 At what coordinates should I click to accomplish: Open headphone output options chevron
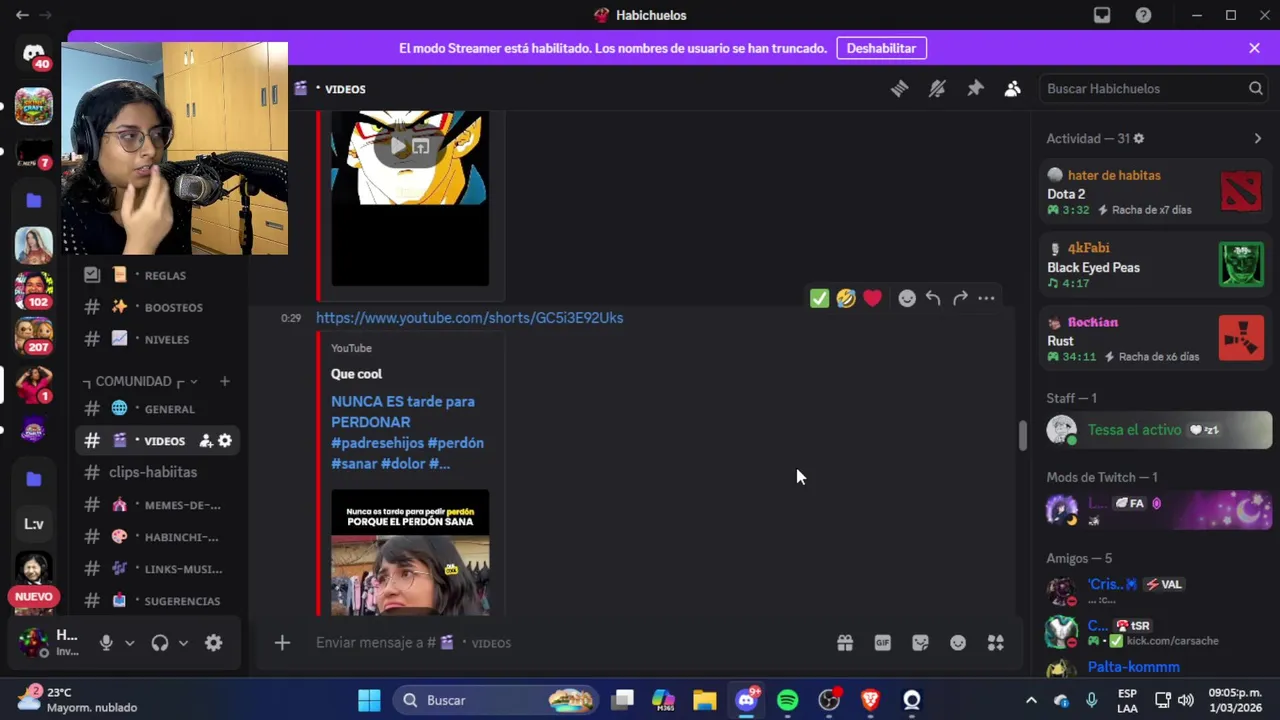pos(183,643)
